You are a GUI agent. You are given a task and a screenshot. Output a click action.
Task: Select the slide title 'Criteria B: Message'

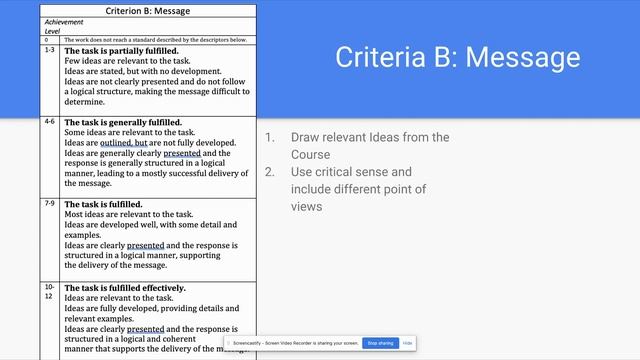pos(458,57)
